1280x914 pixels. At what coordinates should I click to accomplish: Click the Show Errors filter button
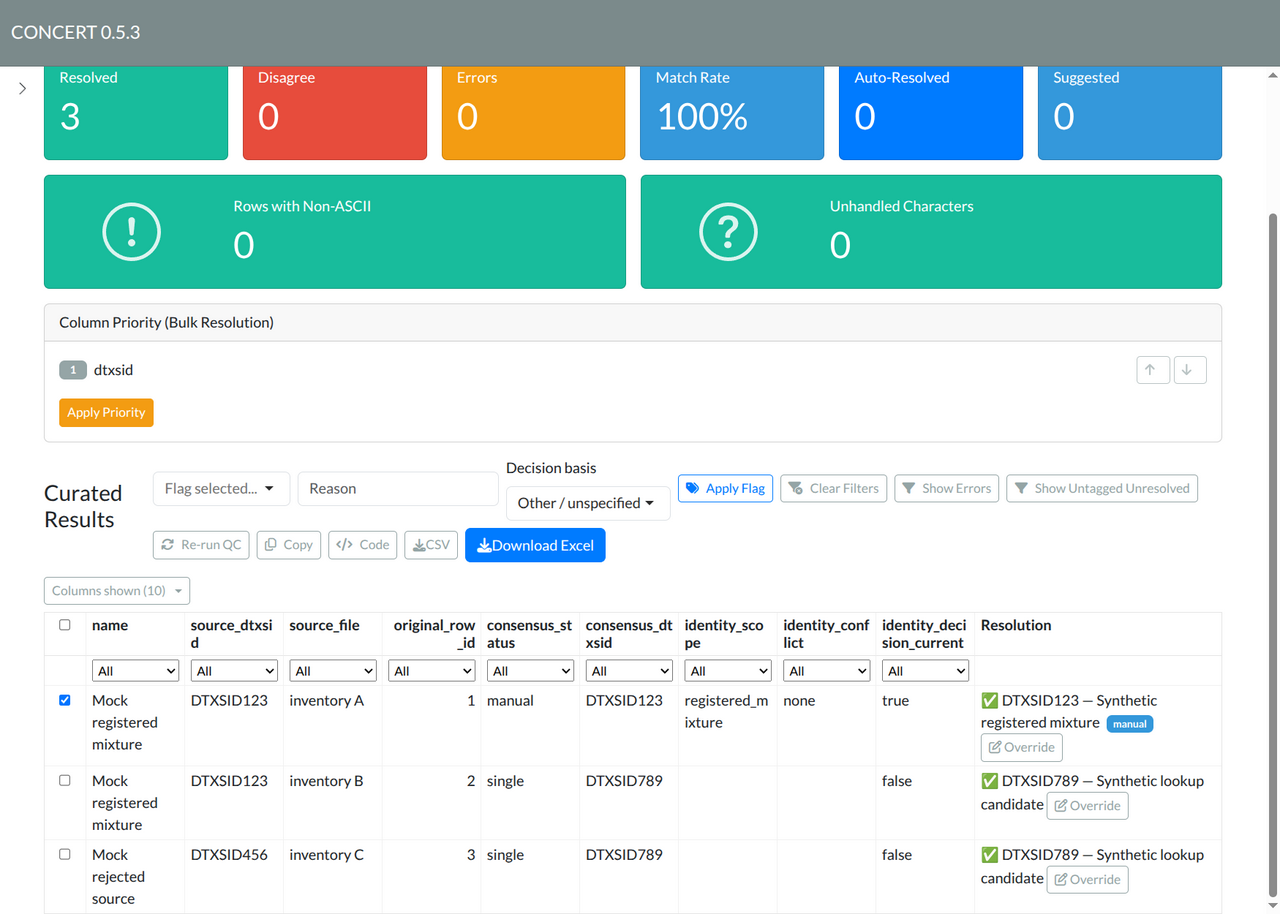tap(946, 488)
